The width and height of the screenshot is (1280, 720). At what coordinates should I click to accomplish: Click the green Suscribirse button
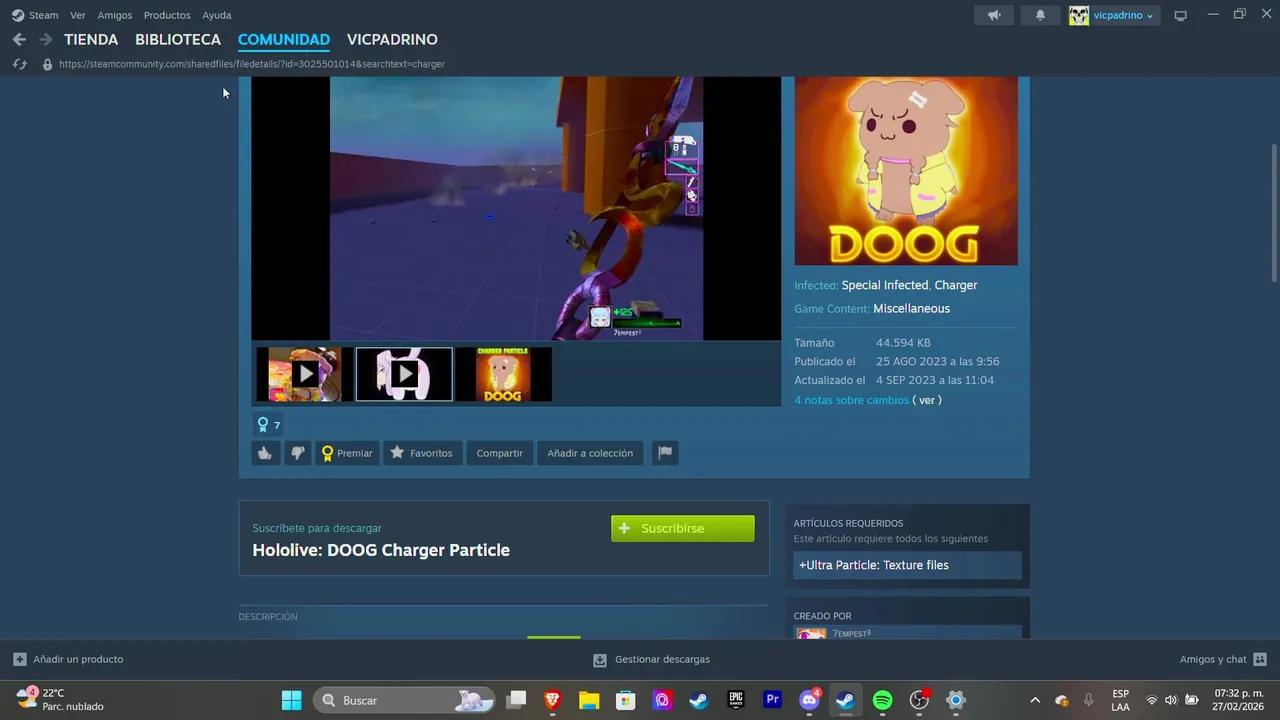pyautogui.click(x=683, y=528)
